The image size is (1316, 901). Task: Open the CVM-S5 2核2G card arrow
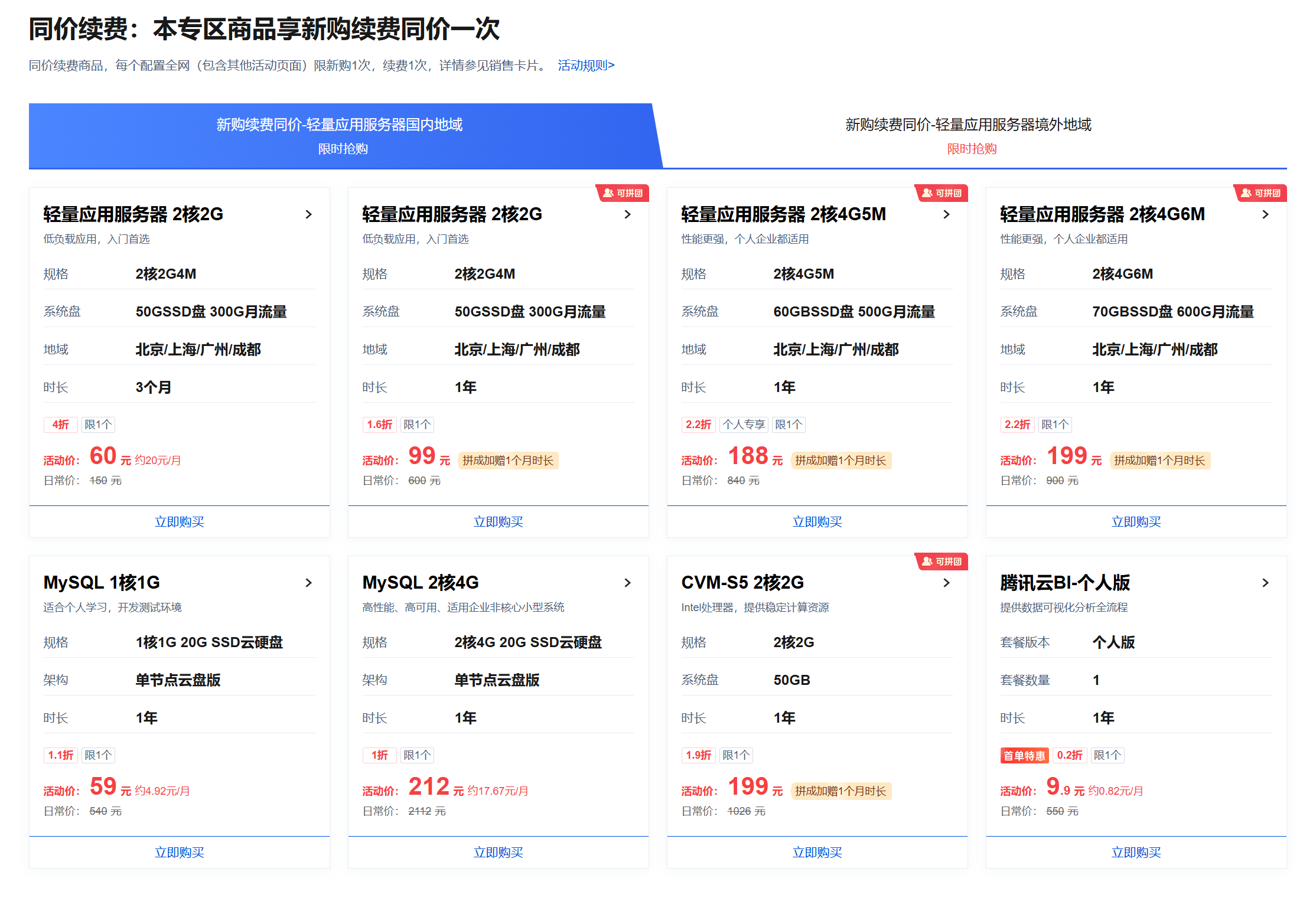(x=946, y=583)
